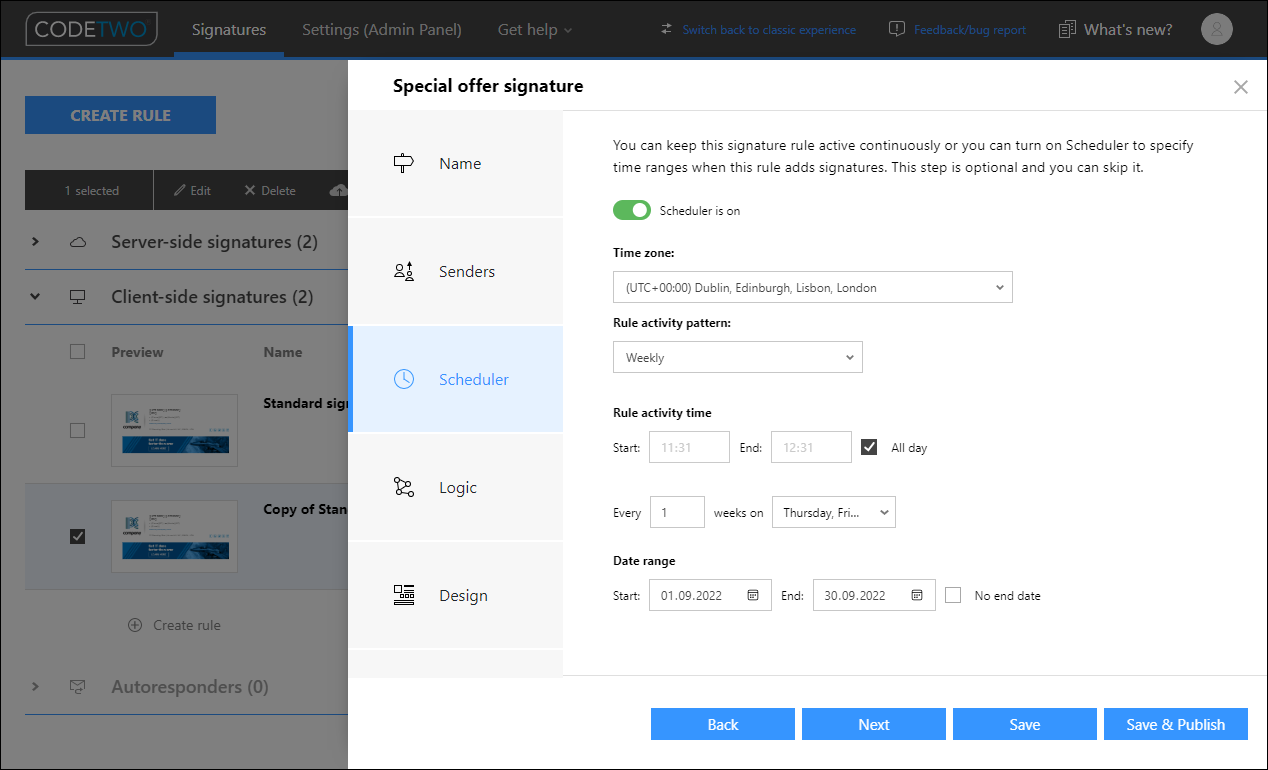1268x770 pixels.
Task: Click the Edit button in toolbar
Action: [192, 190]
